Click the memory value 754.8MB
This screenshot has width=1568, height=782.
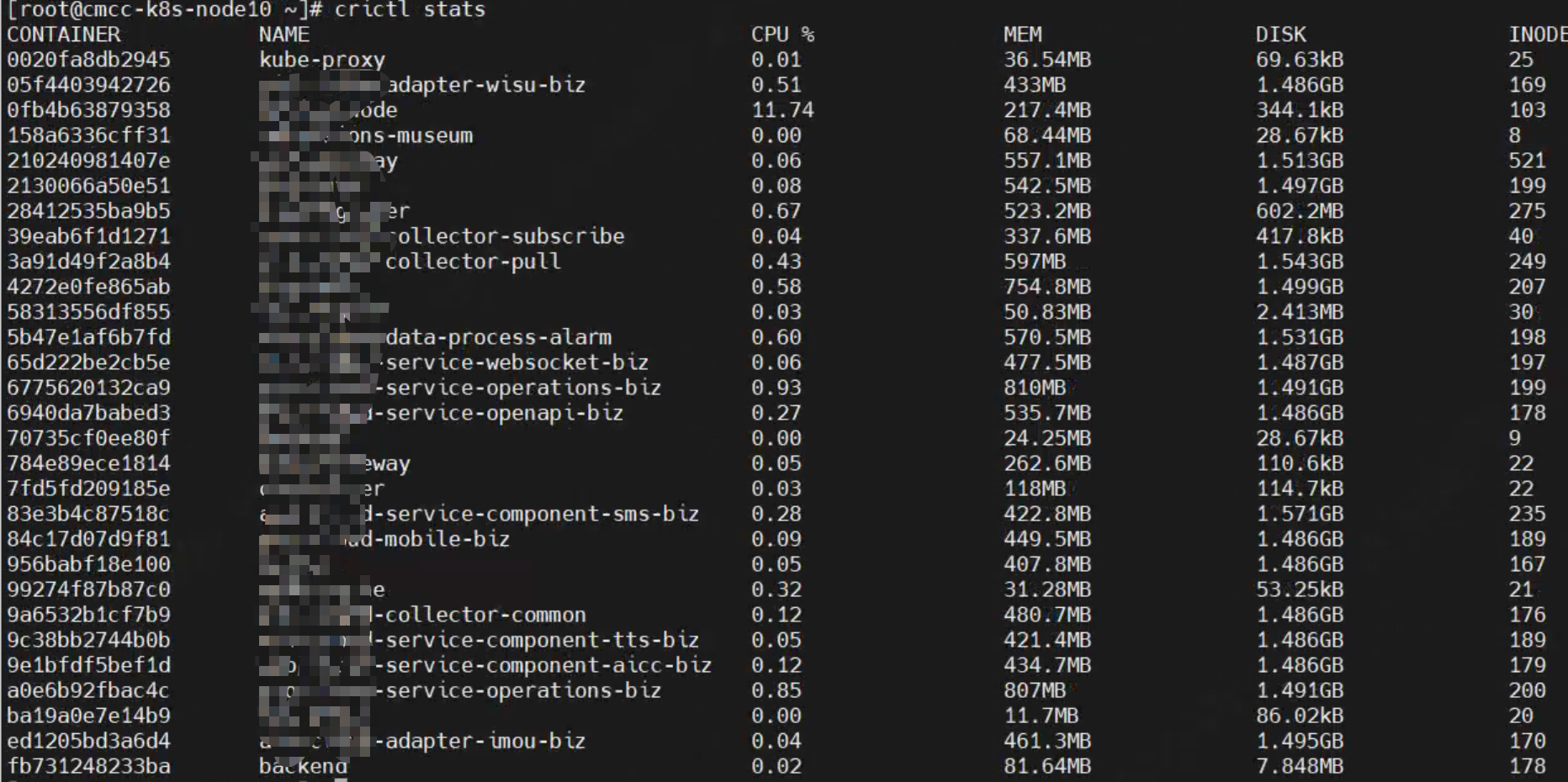[x=1047, y=287]
